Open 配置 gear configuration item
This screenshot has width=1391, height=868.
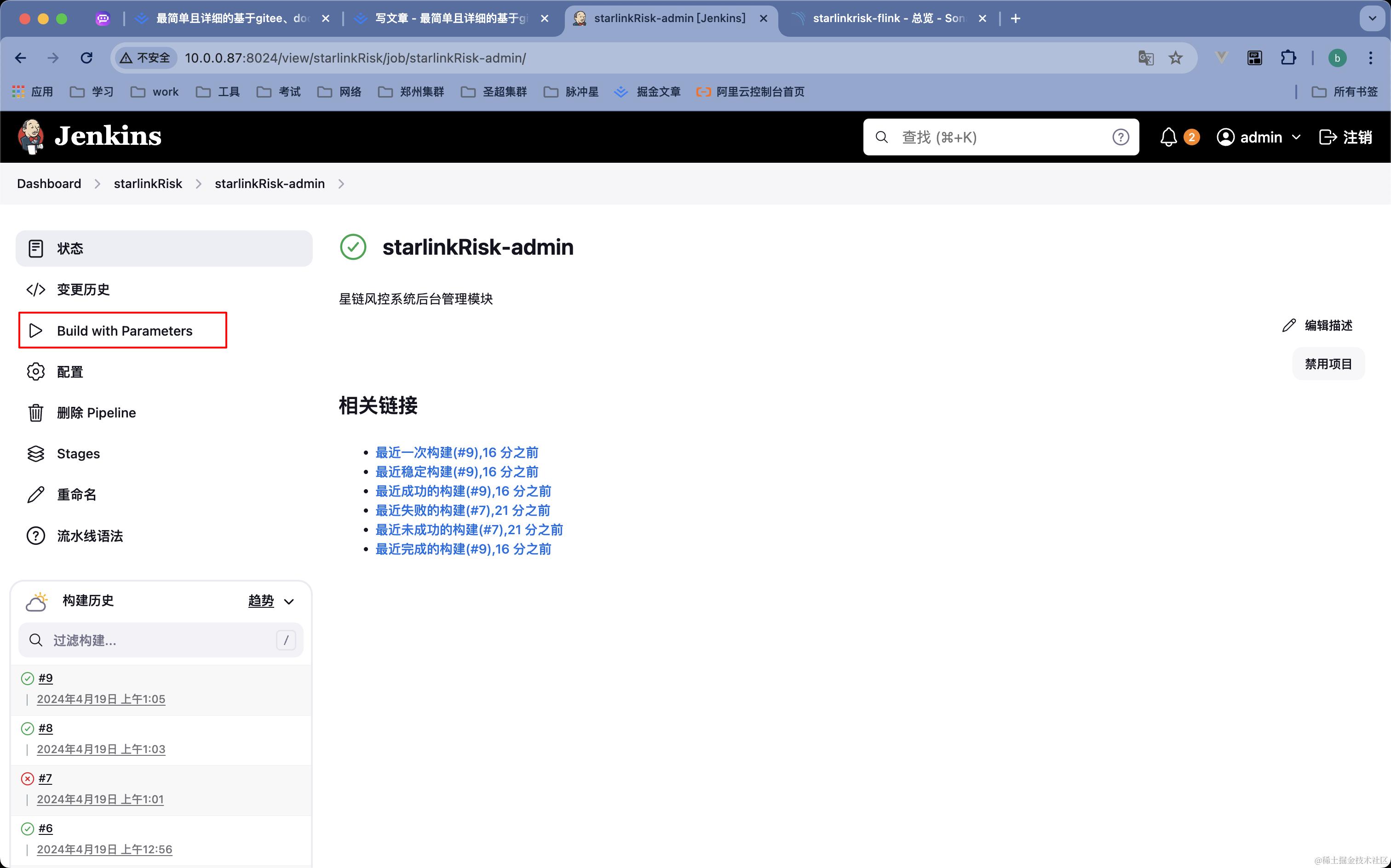(x=69, y=372)
